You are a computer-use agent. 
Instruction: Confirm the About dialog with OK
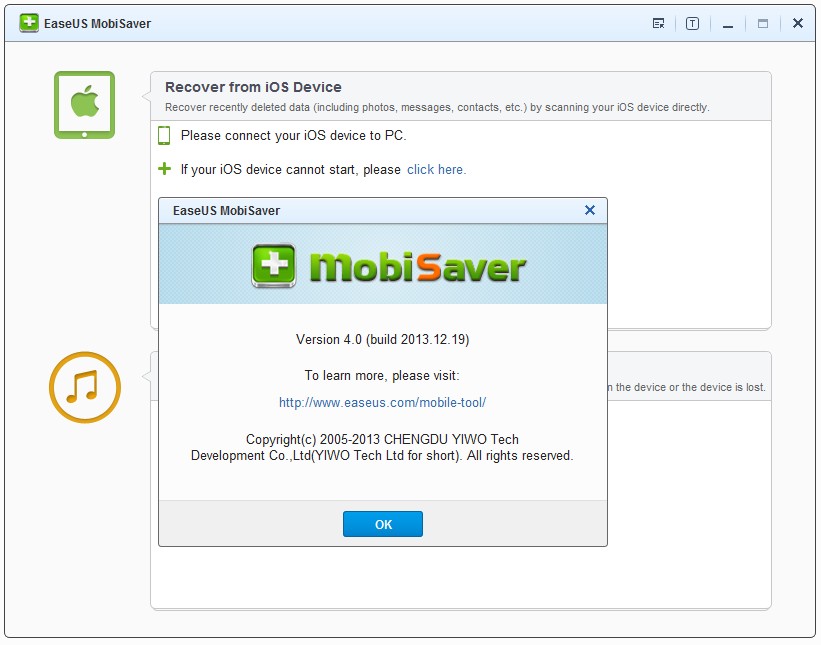pos(383,524)
